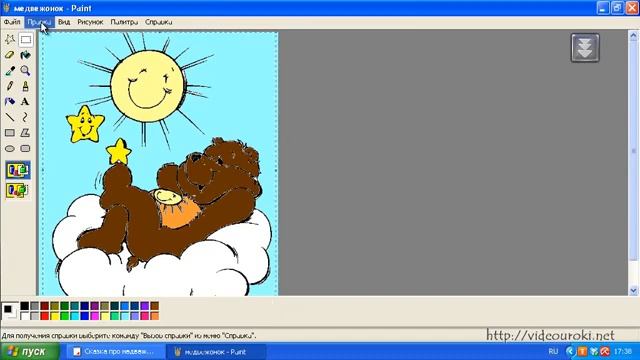
Task: Click the red tray icon beside the clock
Action: coord(605,351)
